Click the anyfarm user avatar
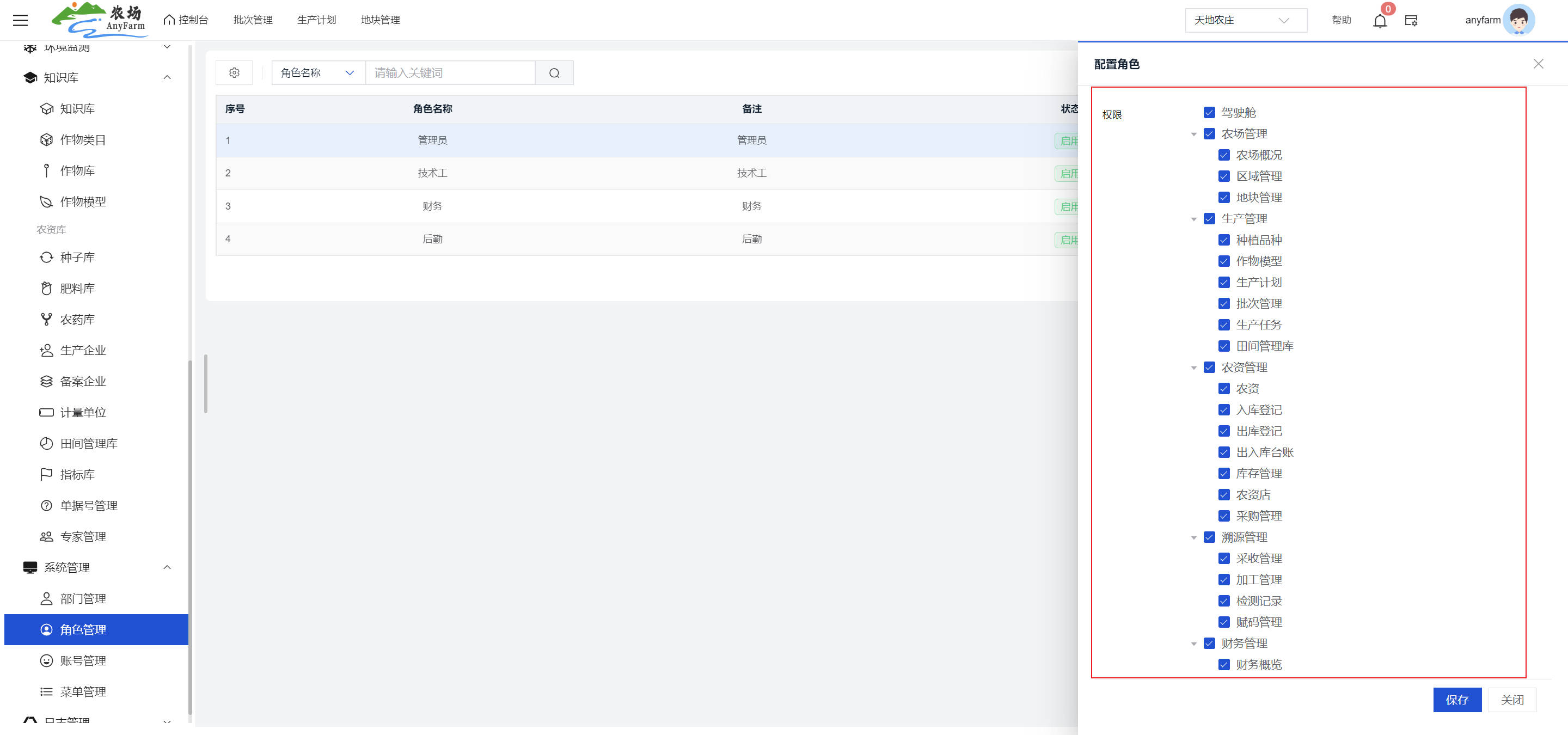This screenshot has height=735, width=1568. click(x=1518, y=20)
